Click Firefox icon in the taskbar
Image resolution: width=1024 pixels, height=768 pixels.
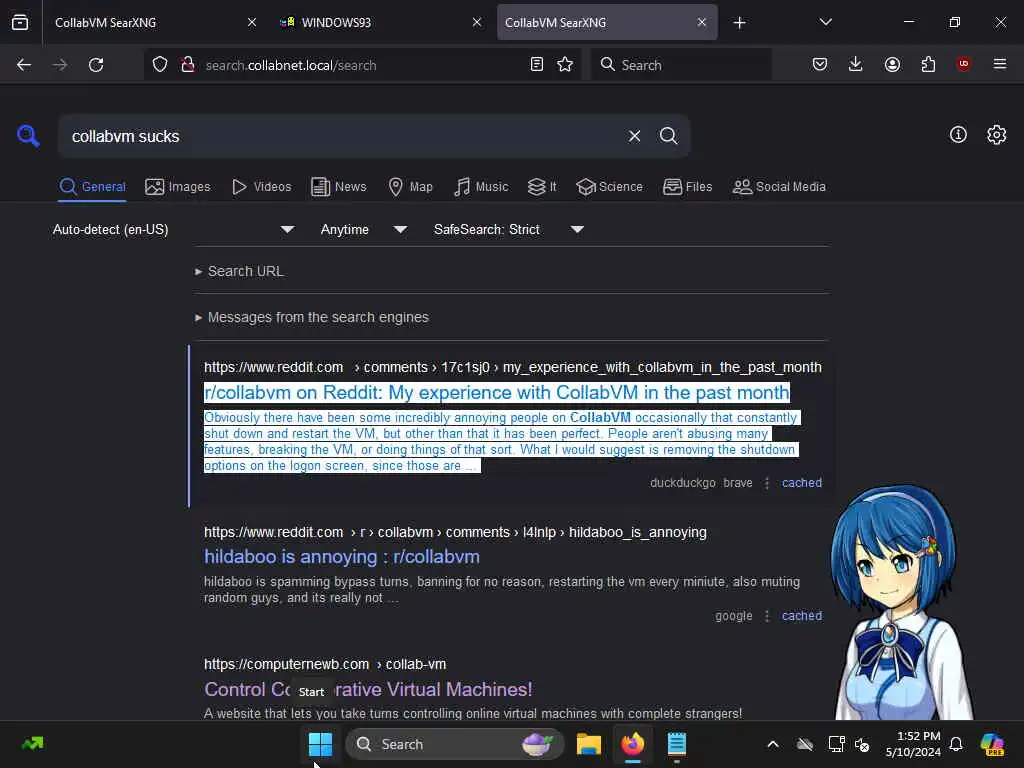(632, 744)
